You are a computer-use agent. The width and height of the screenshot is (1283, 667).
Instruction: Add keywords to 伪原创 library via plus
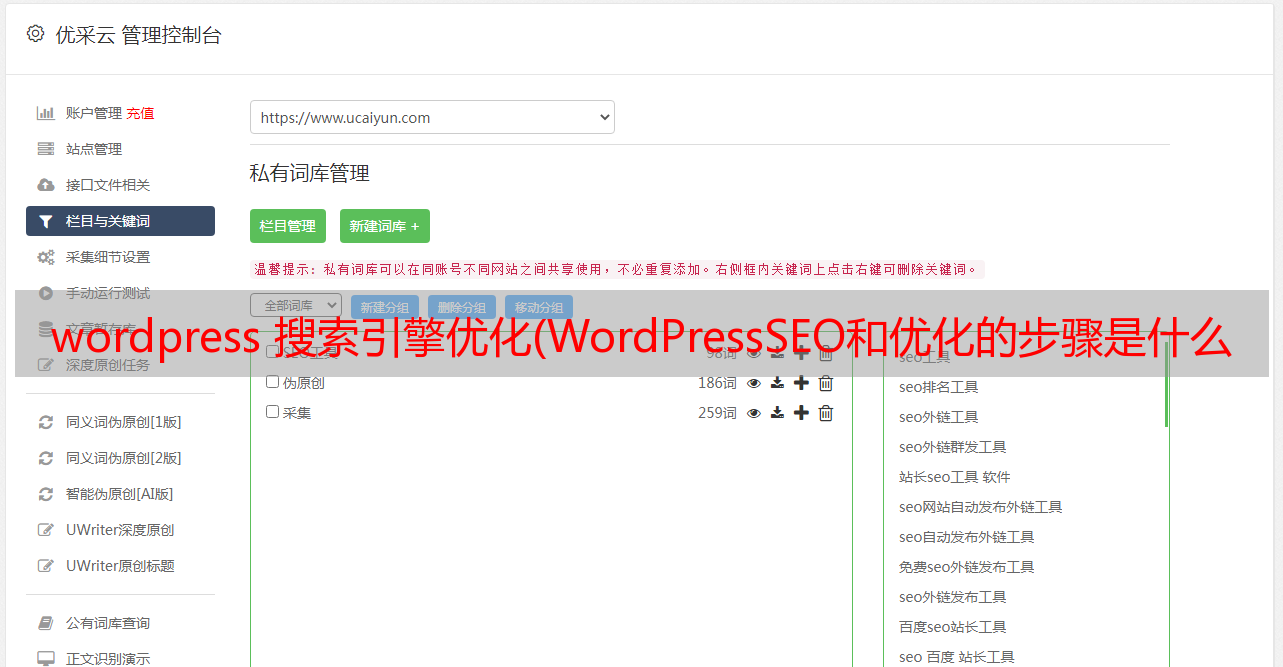(801, 383)
